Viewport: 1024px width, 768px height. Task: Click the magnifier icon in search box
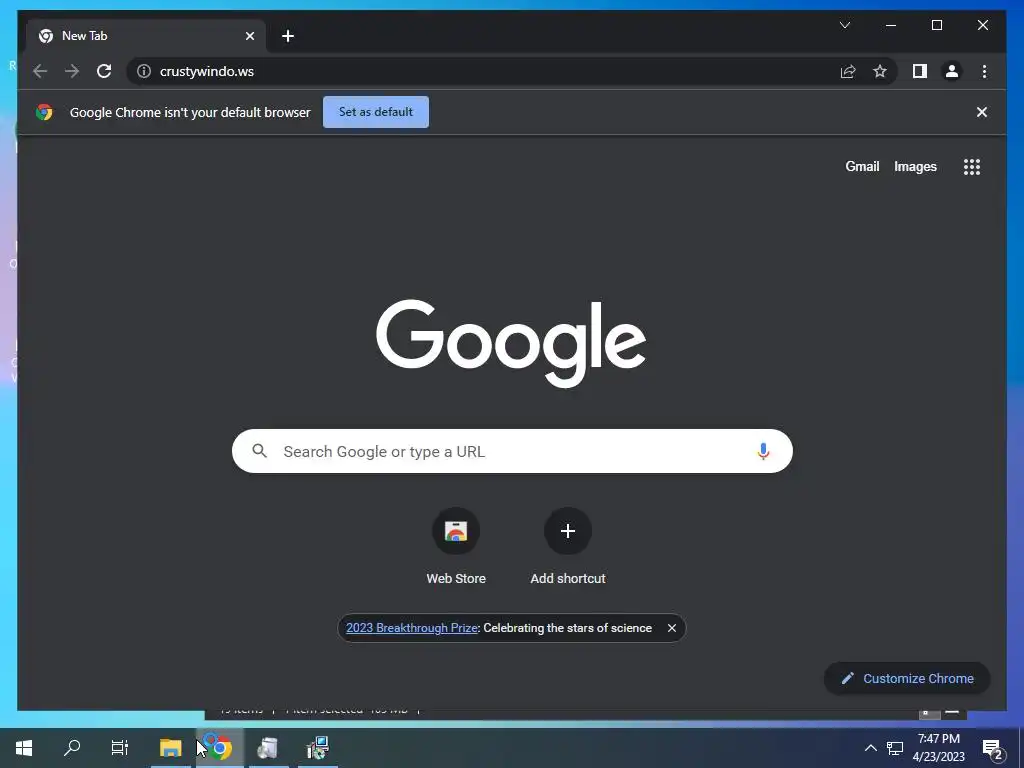(x=259, y=451)
